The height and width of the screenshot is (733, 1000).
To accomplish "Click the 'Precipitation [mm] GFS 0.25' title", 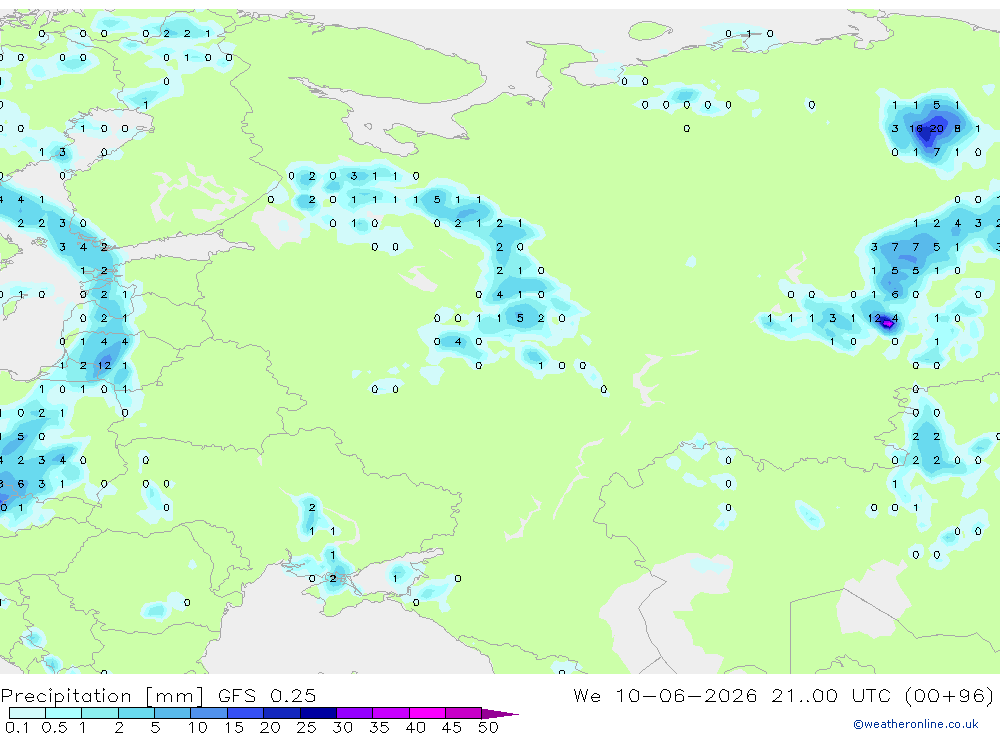I will [158, 695].
